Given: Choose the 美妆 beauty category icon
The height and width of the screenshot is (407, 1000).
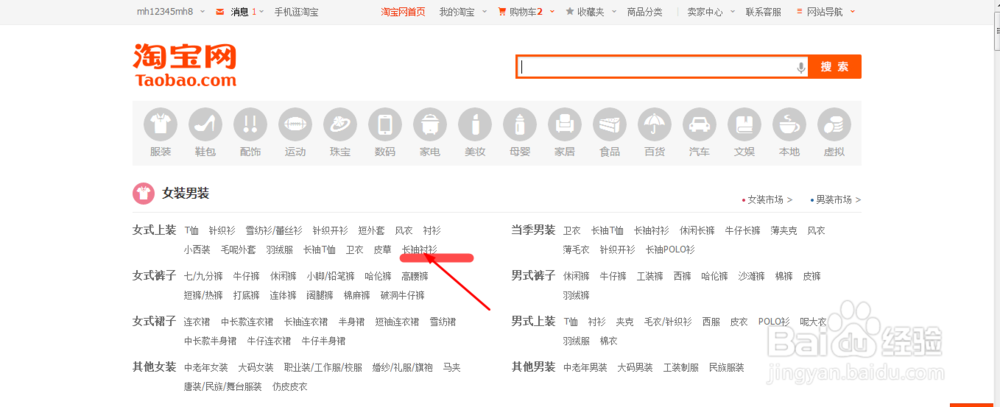Looking at the screenshot, I should (x=474, y=124).
